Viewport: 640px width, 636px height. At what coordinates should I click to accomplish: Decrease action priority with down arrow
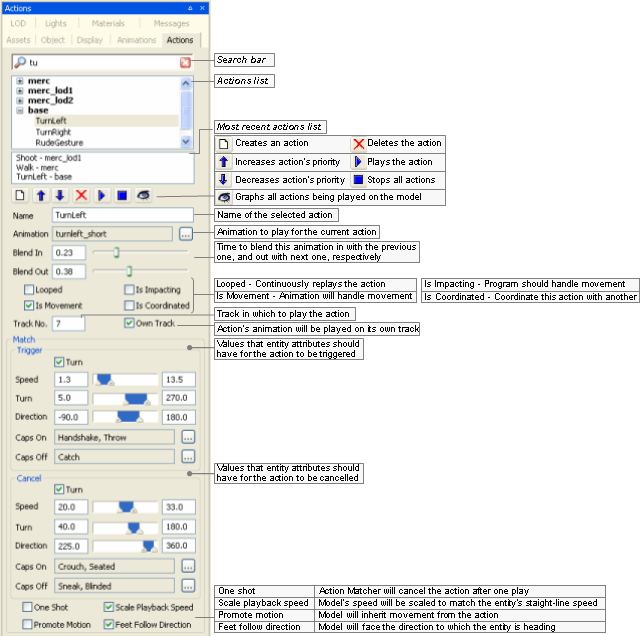60,196
